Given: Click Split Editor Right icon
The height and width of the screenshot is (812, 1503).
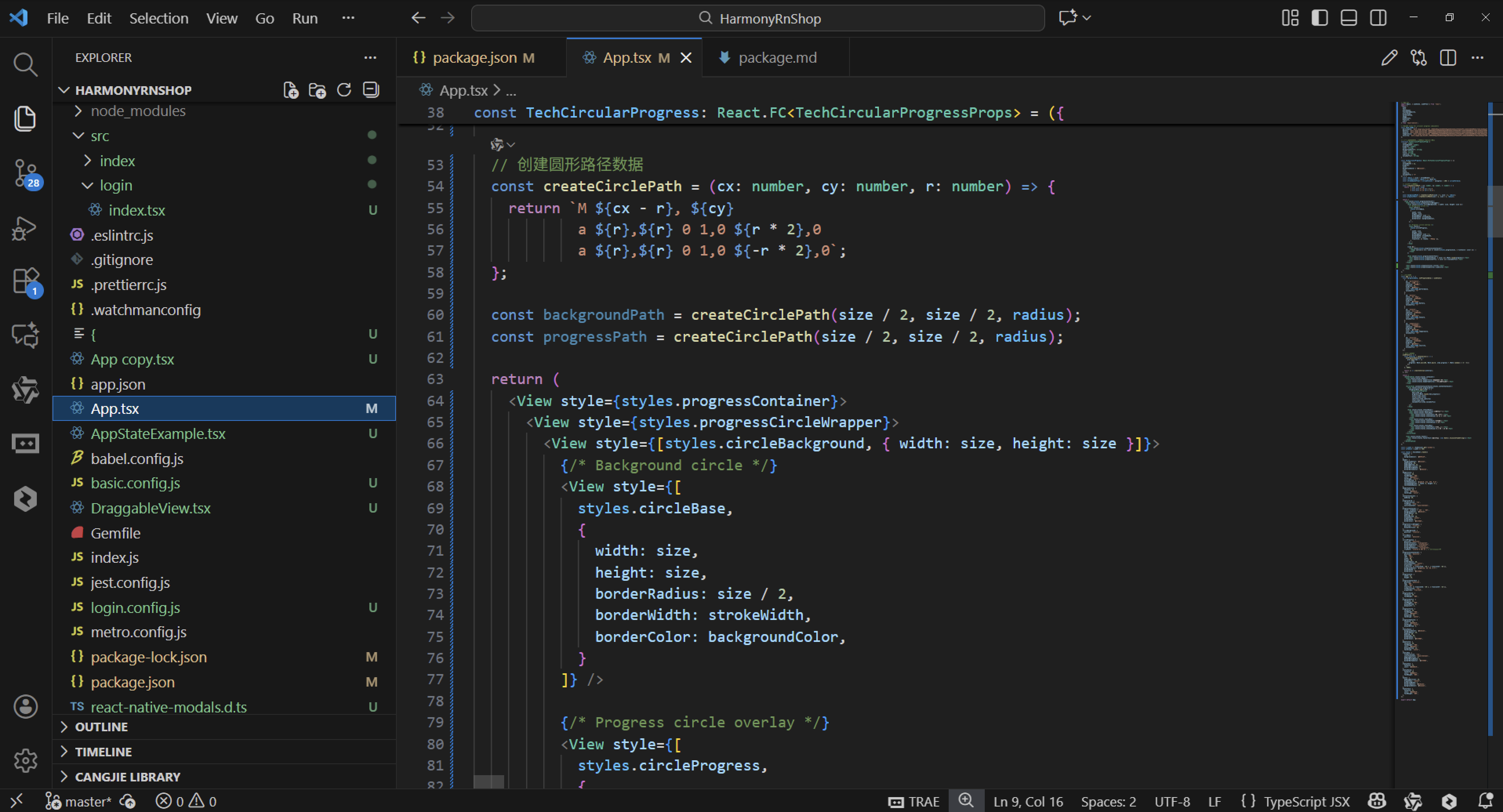Looking at the screenshot, I should pos(1448,58).
